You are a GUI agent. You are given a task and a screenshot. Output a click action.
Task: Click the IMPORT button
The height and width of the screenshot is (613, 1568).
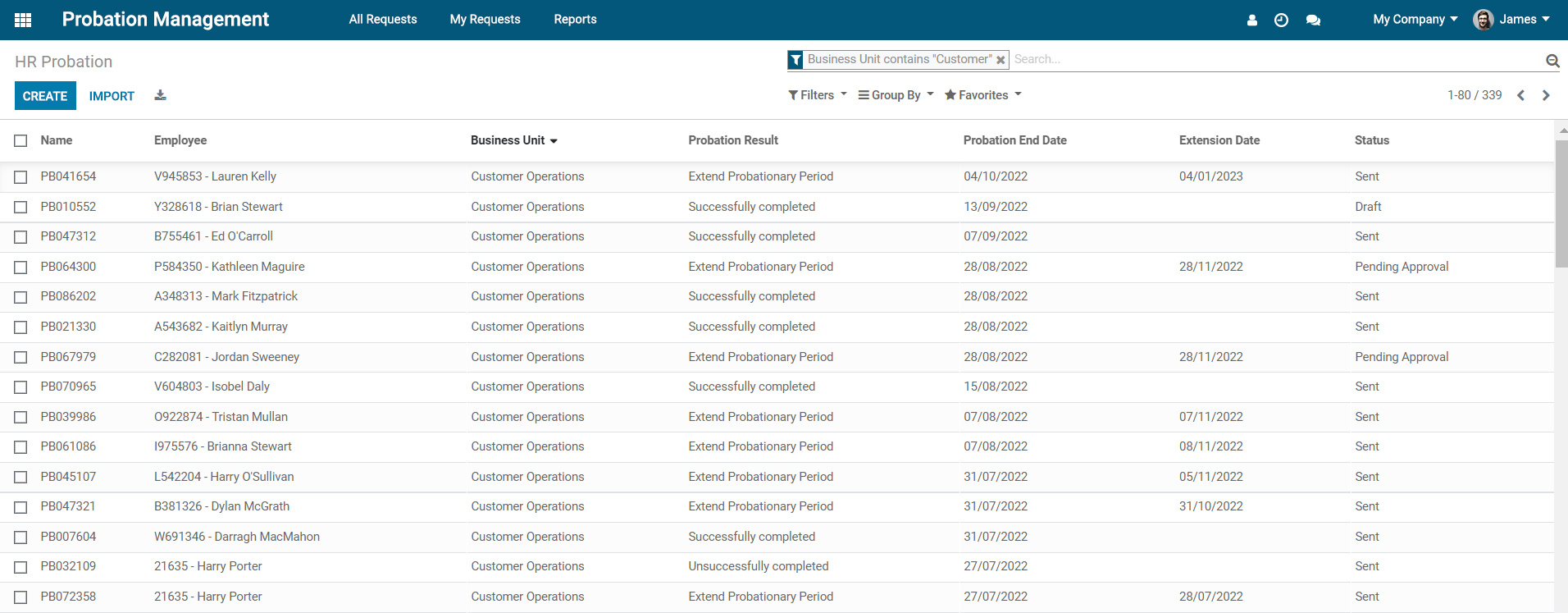[112, 96]
